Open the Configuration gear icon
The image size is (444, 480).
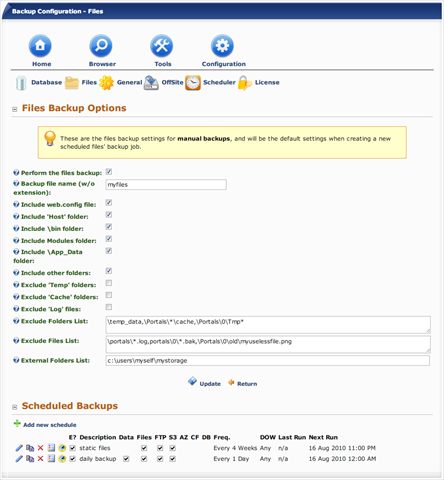click(222, 46)
